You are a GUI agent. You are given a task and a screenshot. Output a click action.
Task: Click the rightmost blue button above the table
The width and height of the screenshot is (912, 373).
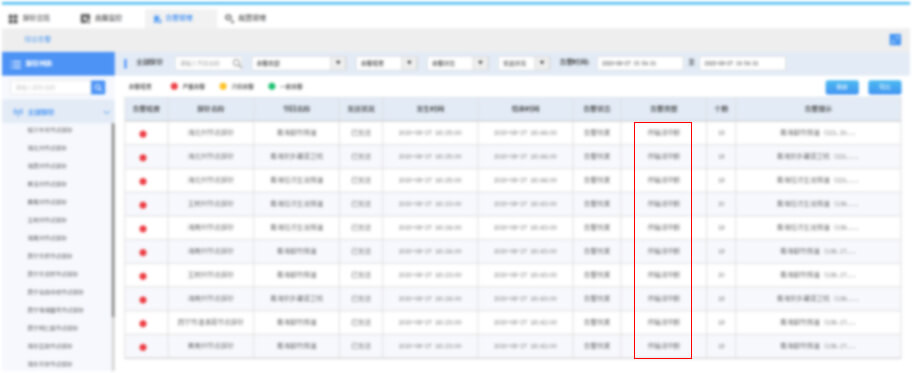885,87
